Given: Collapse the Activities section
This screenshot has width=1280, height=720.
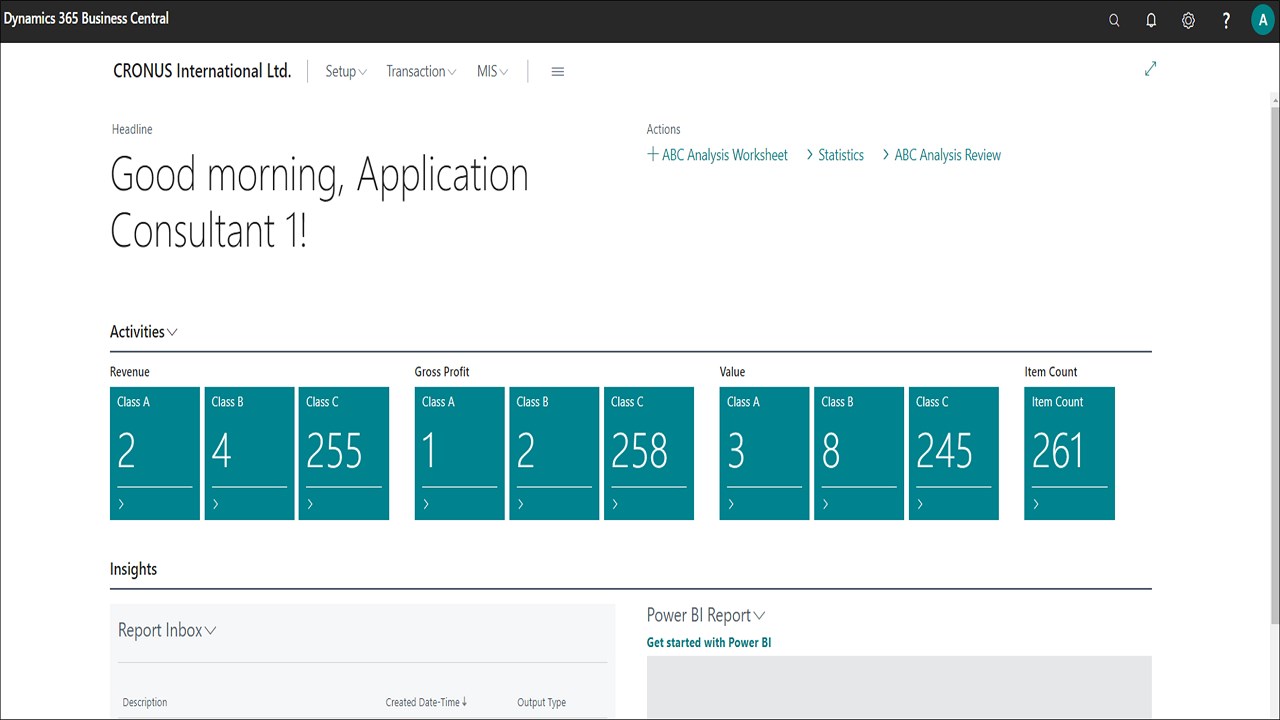Looking at the screenshot, I should click(144, 332).
